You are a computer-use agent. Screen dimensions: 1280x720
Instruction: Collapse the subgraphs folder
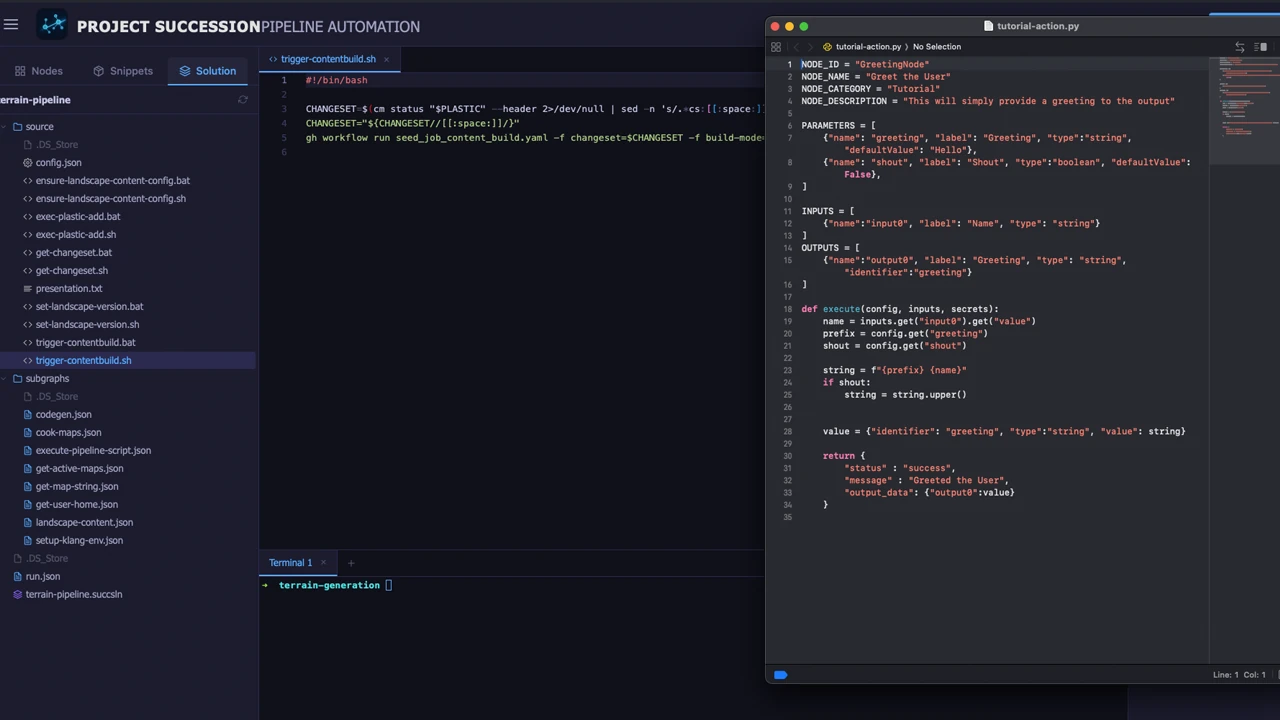(4, 379)
